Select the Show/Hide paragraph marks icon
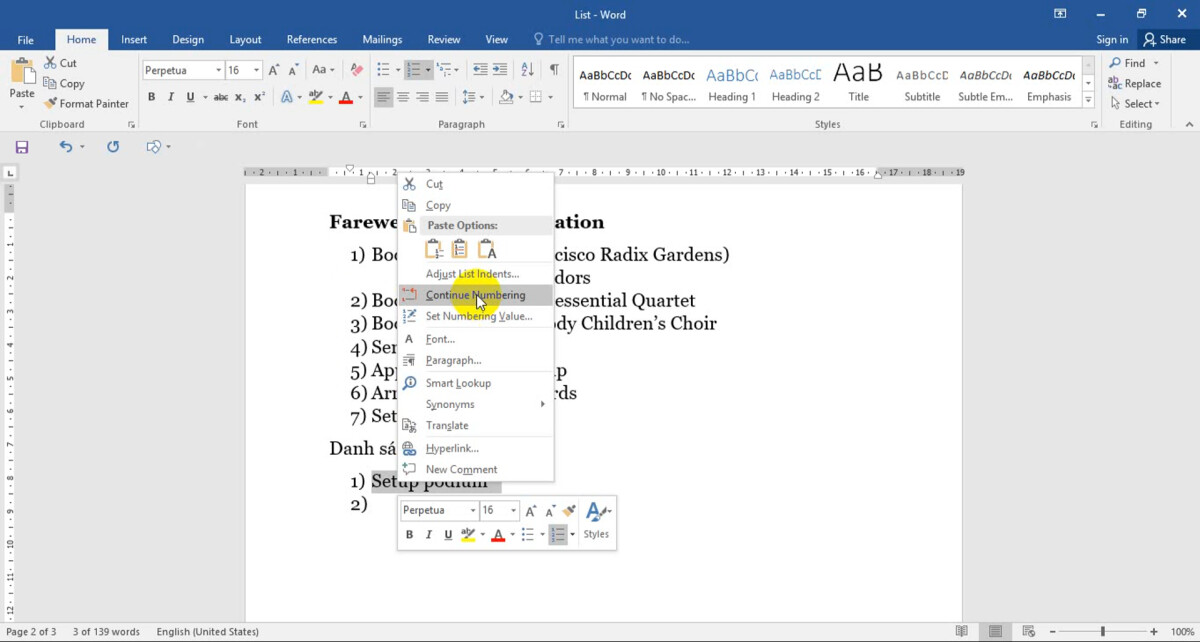Screen dimensions: 1200x642 554,70
